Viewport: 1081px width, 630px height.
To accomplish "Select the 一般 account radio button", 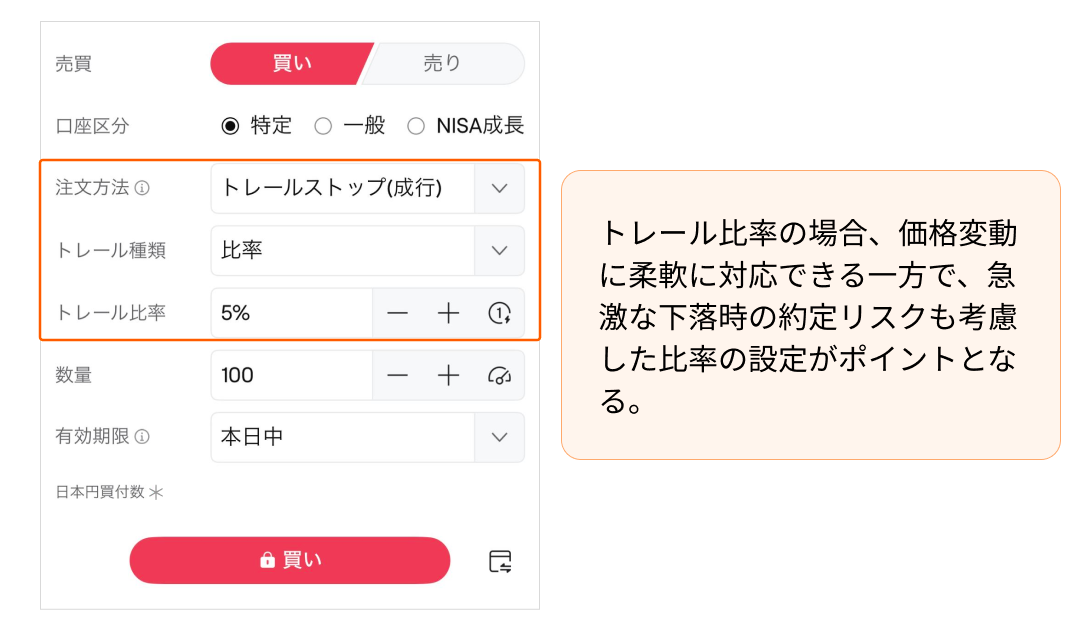I will click(323, 126).
